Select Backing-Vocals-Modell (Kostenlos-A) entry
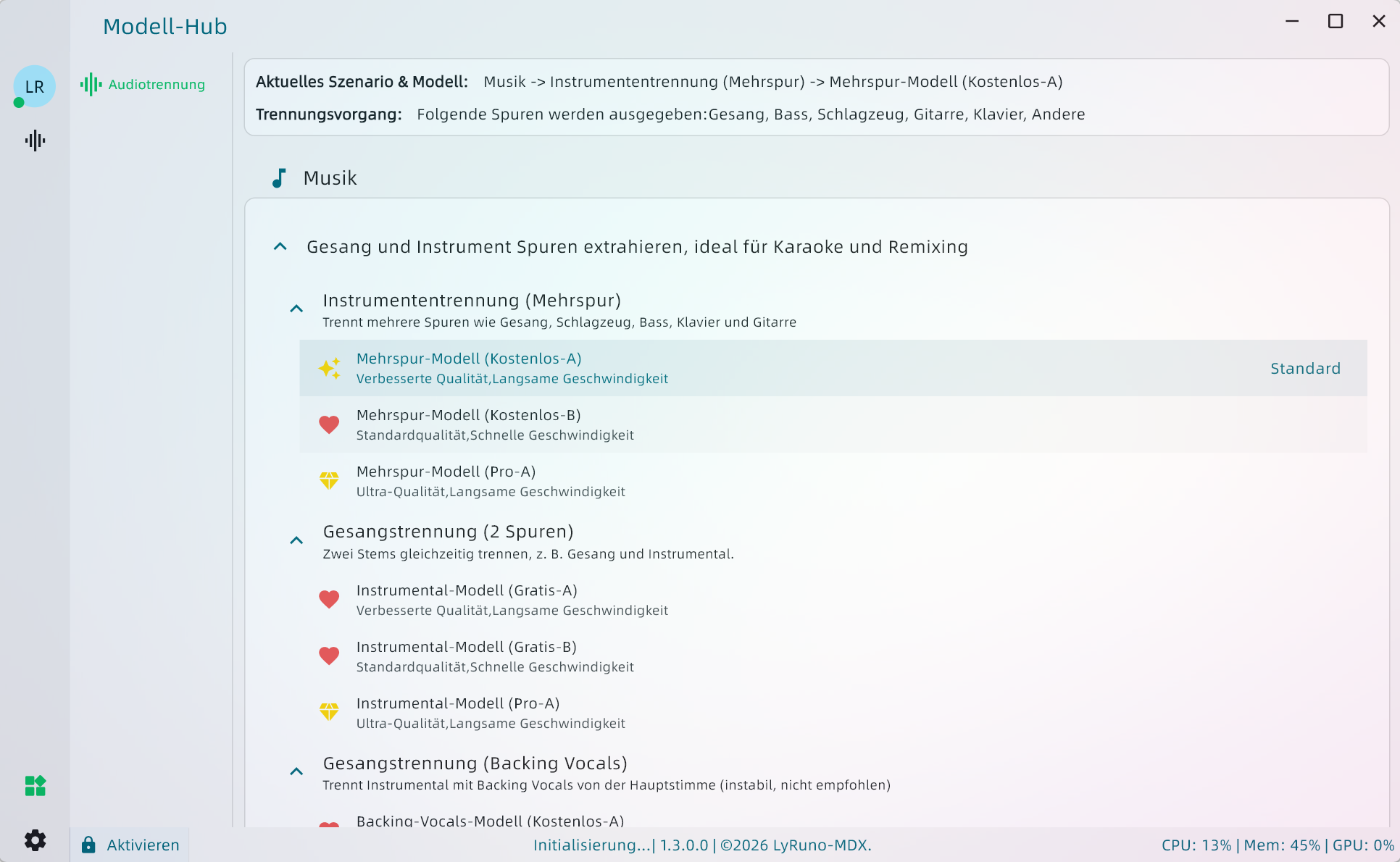The image size is (1400, 862). pos(490,821)
